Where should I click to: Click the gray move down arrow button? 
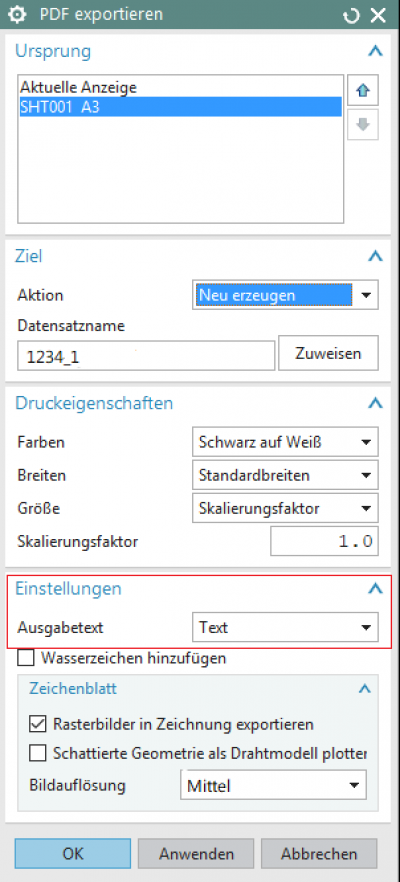click(x=363, y=124)
